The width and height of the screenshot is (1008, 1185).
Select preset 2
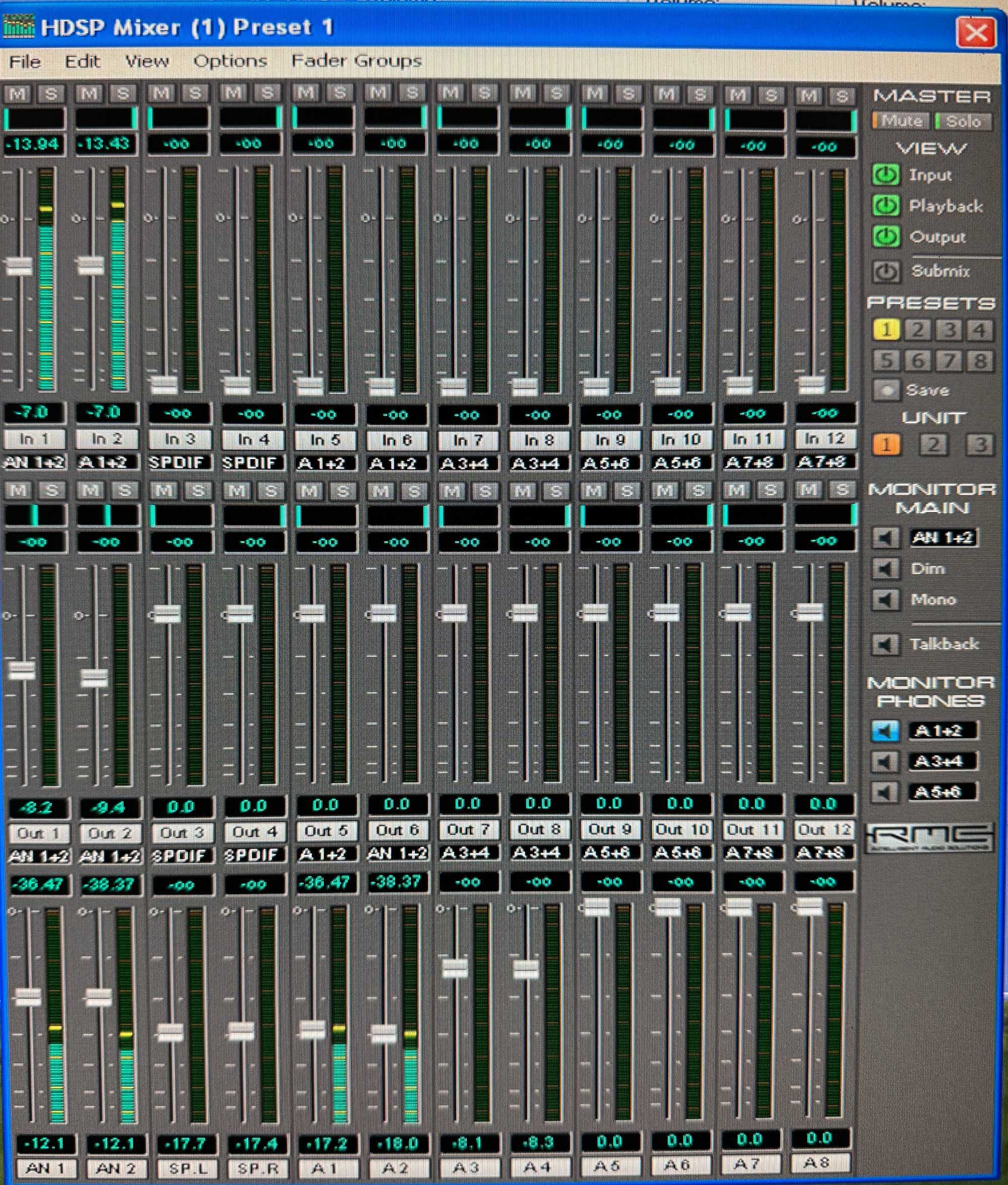point(918,330)
